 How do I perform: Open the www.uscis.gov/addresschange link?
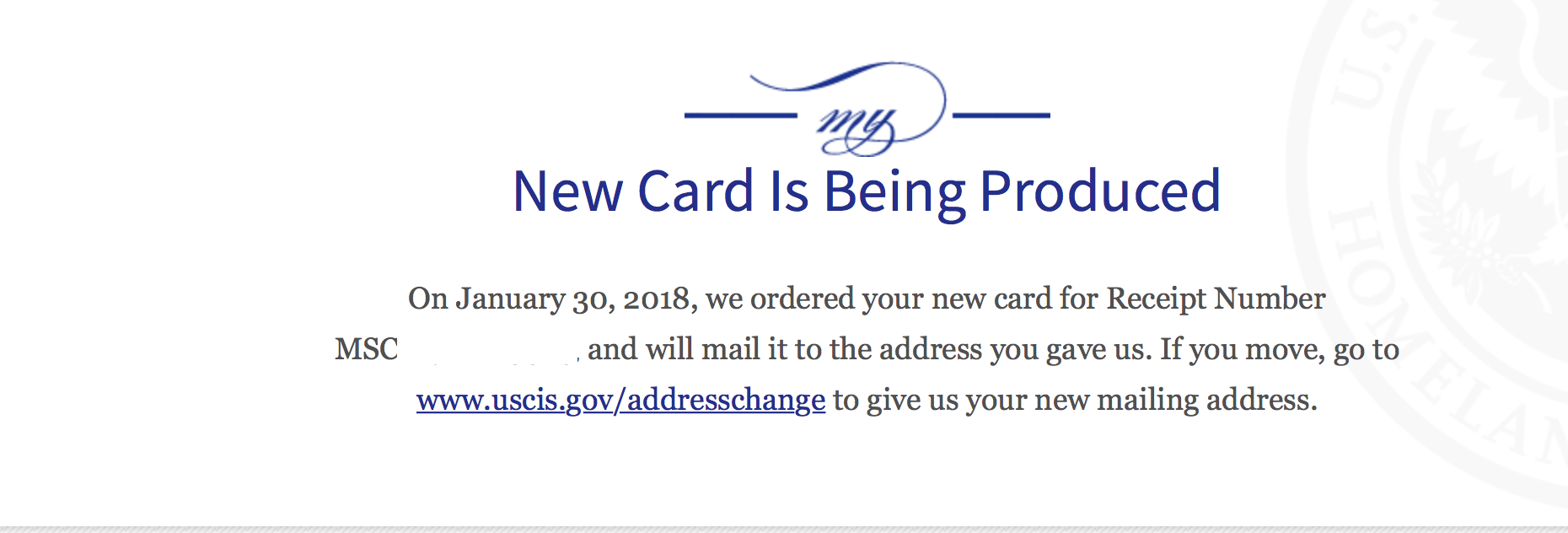(620, 400)
